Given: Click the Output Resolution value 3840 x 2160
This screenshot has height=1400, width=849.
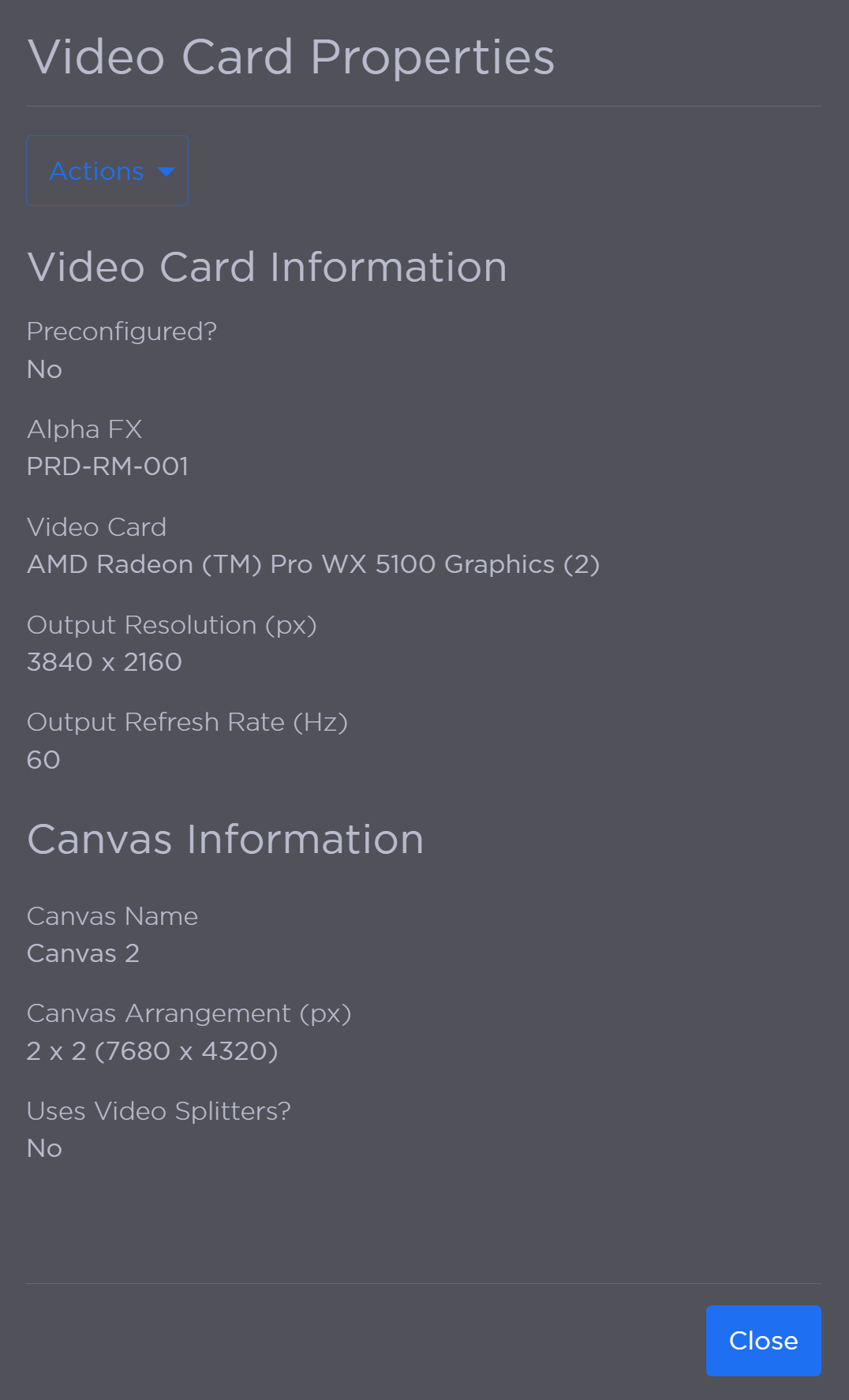Looking at the screenshot, I should click(x=104, y=662).
